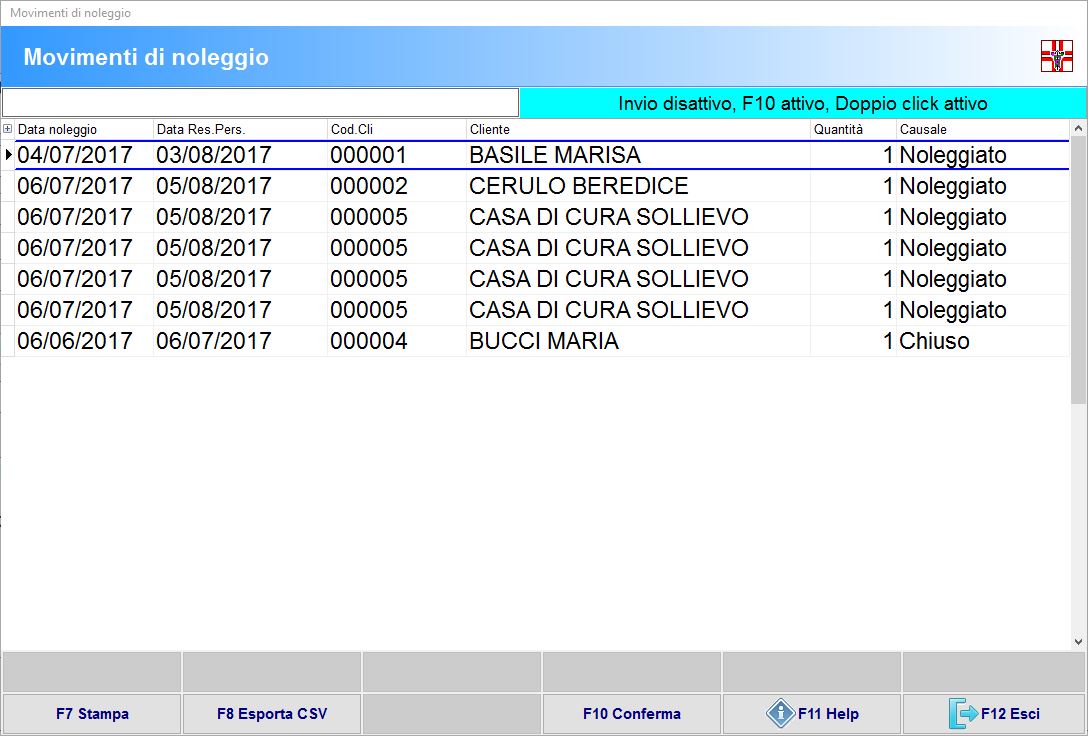Click the Cliente column header
This screenshot has height=736, width=1088.
pos(638,129)
